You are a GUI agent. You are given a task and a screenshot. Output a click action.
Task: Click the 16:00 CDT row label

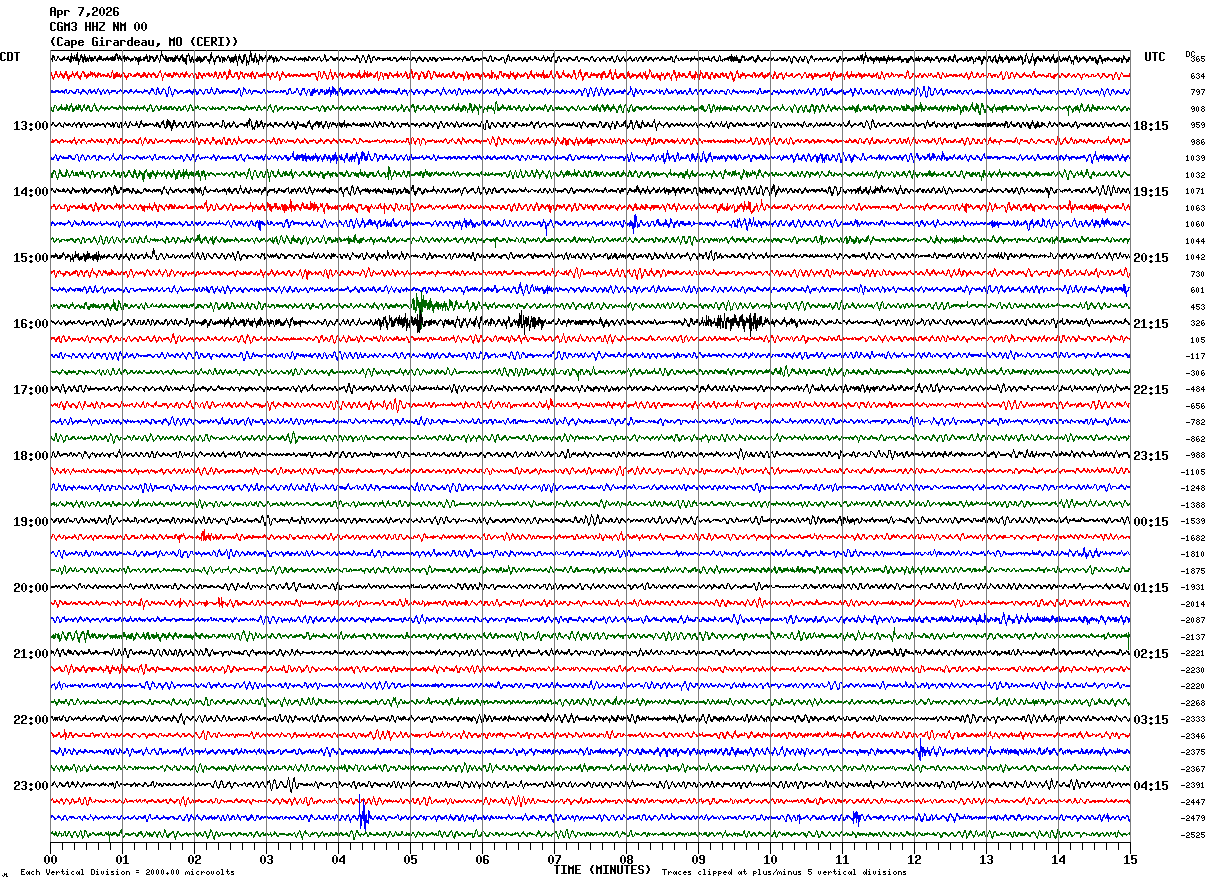point(31,324)
